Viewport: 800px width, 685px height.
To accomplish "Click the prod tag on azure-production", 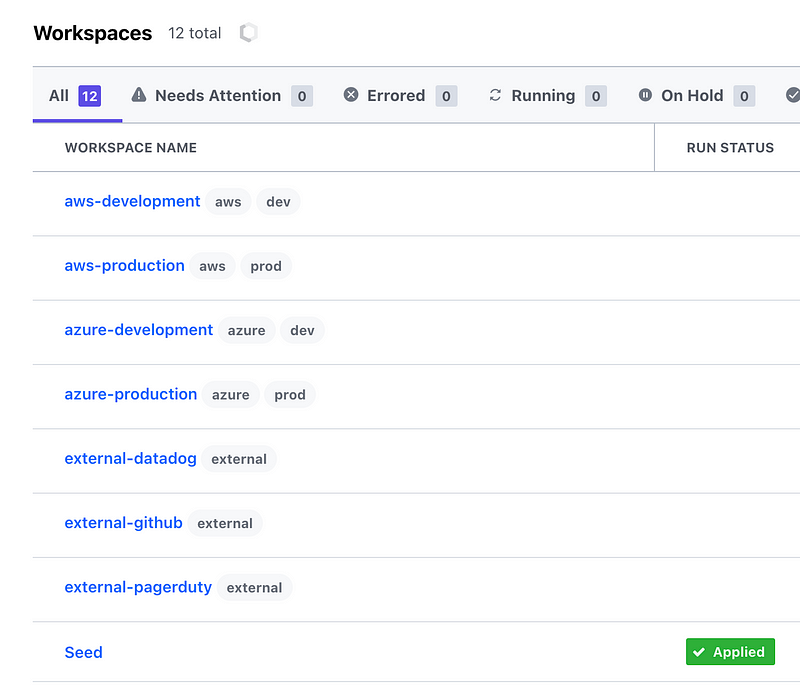I will tap(290, 395).
